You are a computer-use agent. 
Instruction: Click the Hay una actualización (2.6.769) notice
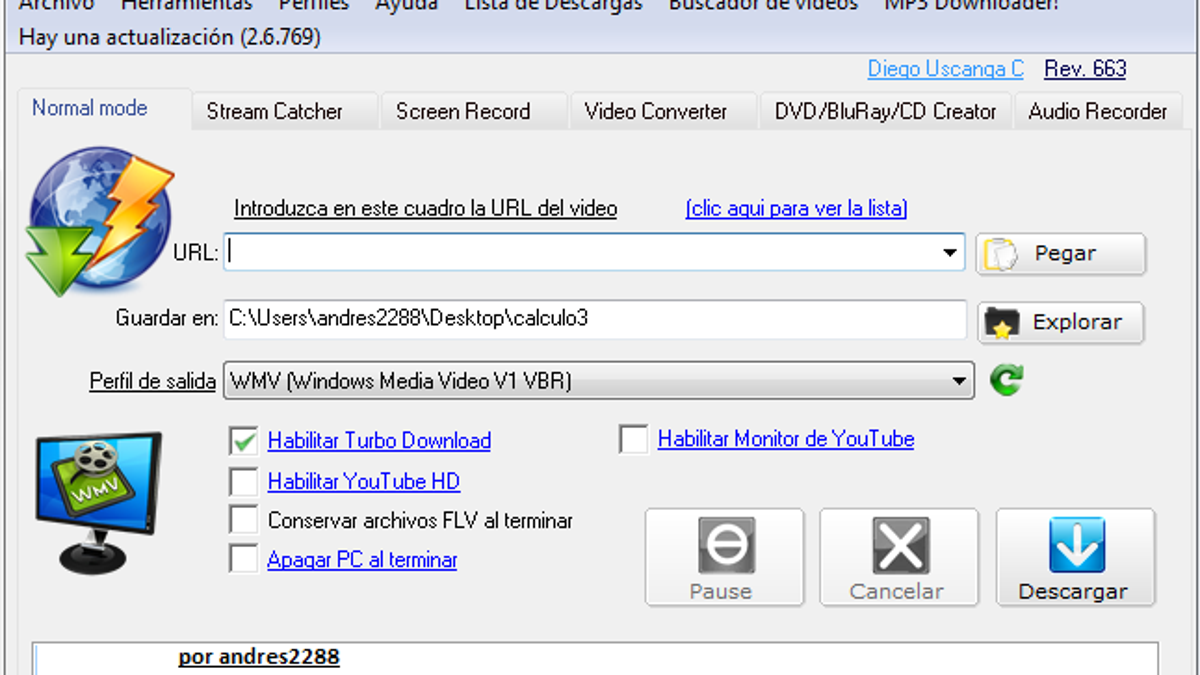(x=170, y=38)
